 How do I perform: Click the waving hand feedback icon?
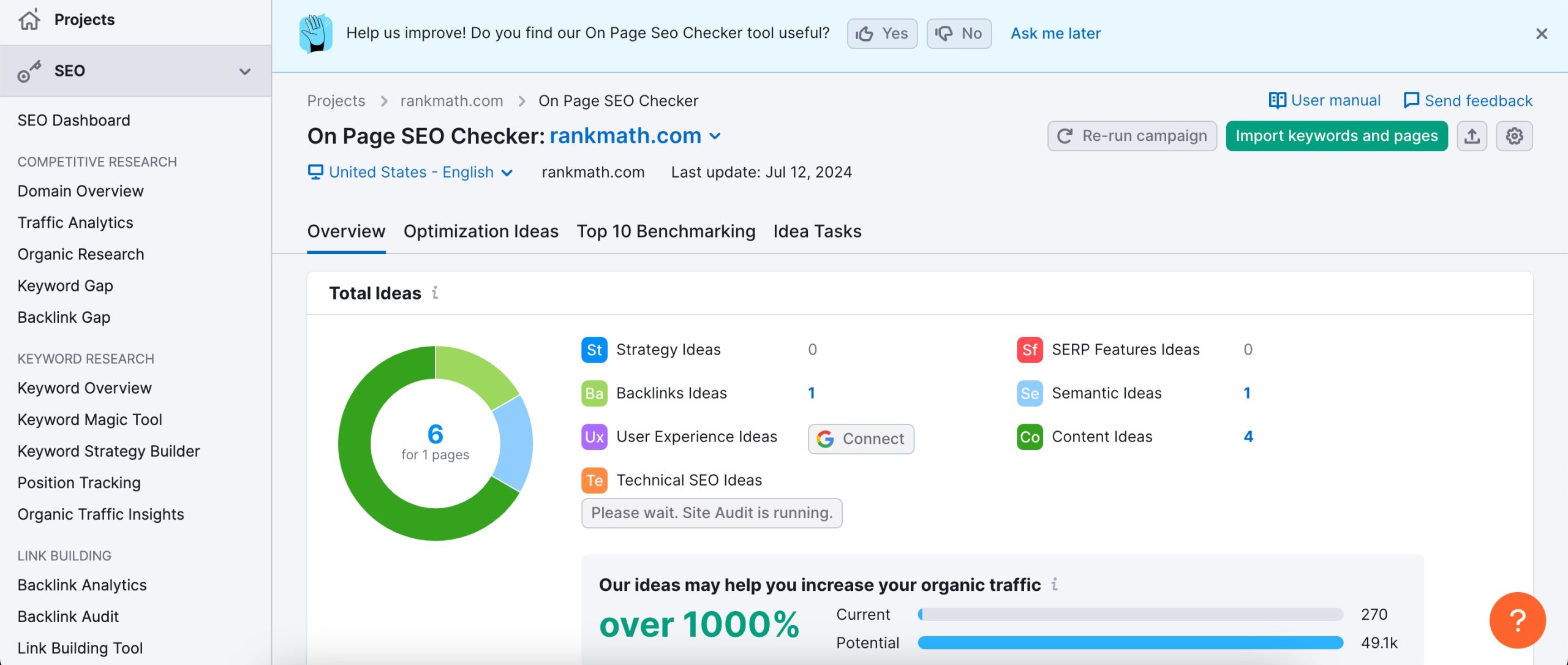coord(316,33)
